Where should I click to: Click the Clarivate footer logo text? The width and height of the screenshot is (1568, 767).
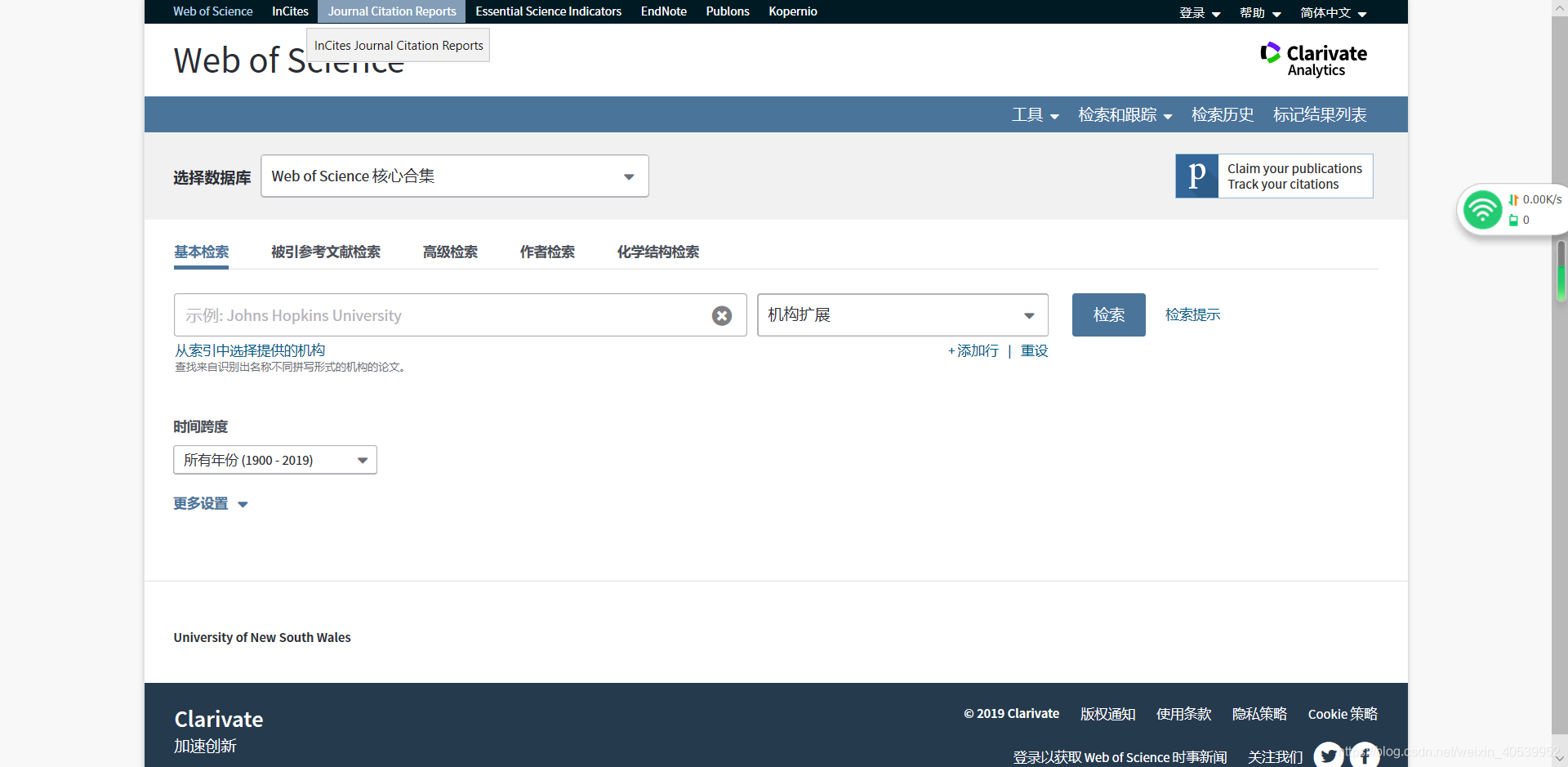(218, 720)
